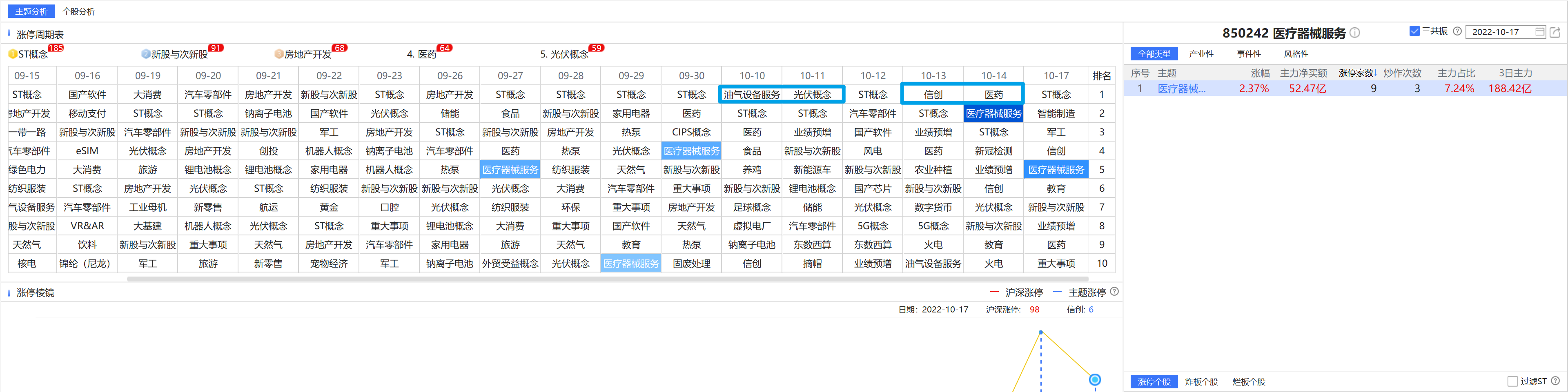The width and height of the screenshot is (1568, 392).
Task: Click the 52.47亿 value in the theme row
Action: [x=1307, y=89]
